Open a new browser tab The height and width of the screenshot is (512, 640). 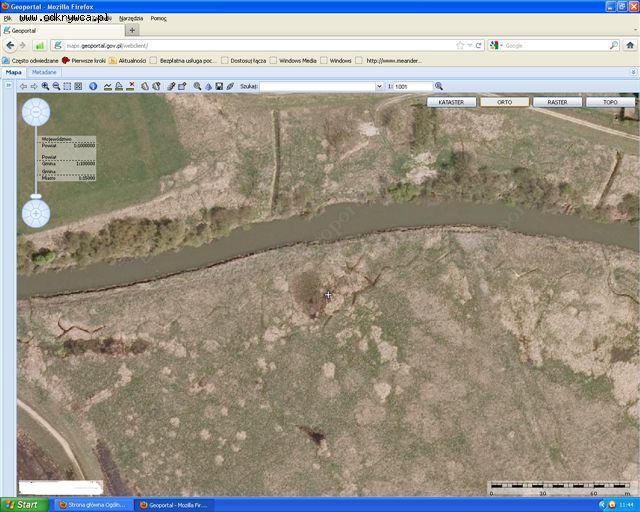132,30
